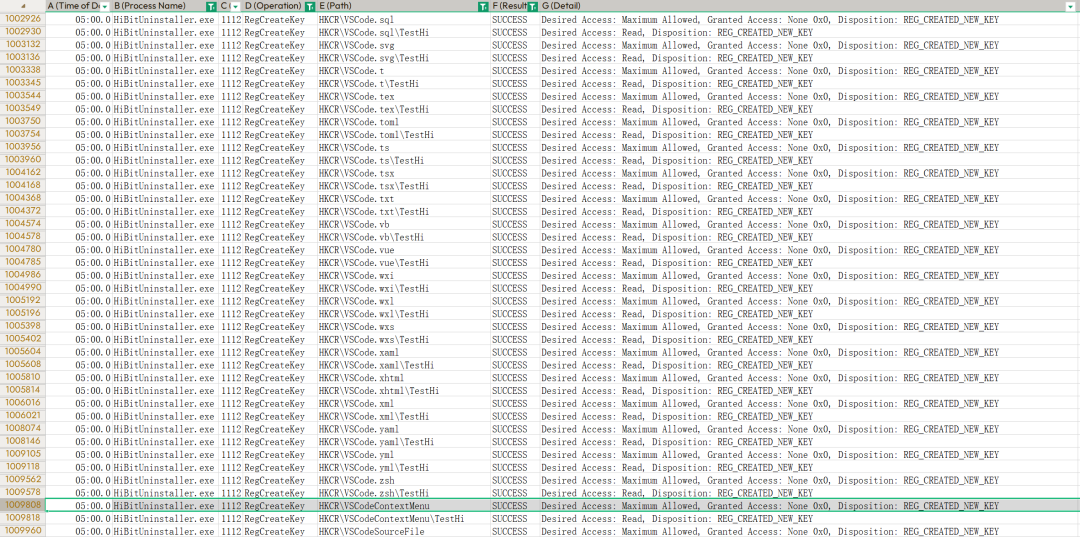The image size is (1080, 537).
Task: Click the HKCR\VSCode.vue\TestHi path cell
Action: pyautogui.click(x=404, y=263)
